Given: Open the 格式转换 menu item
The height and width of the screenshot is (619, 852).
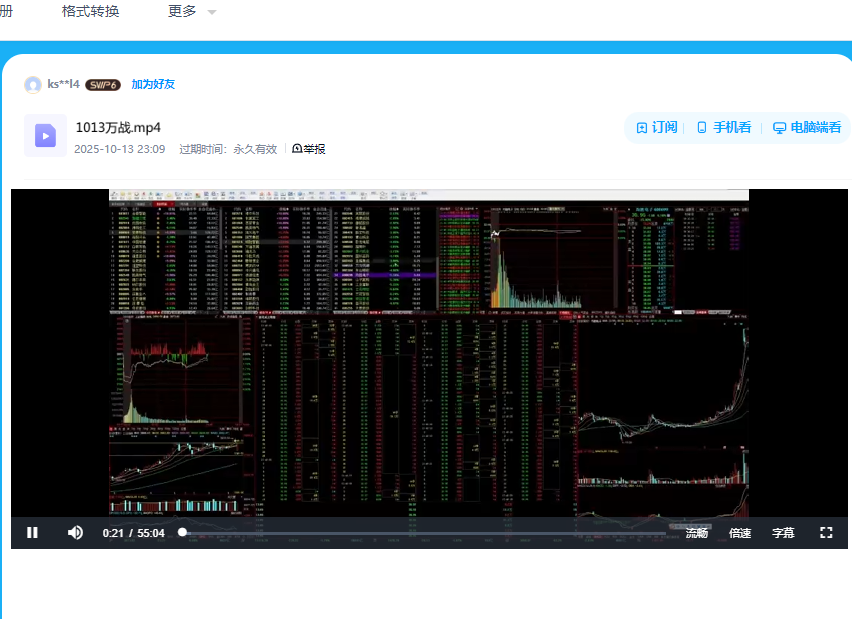Looking at the screenshot, I should 90,11.
